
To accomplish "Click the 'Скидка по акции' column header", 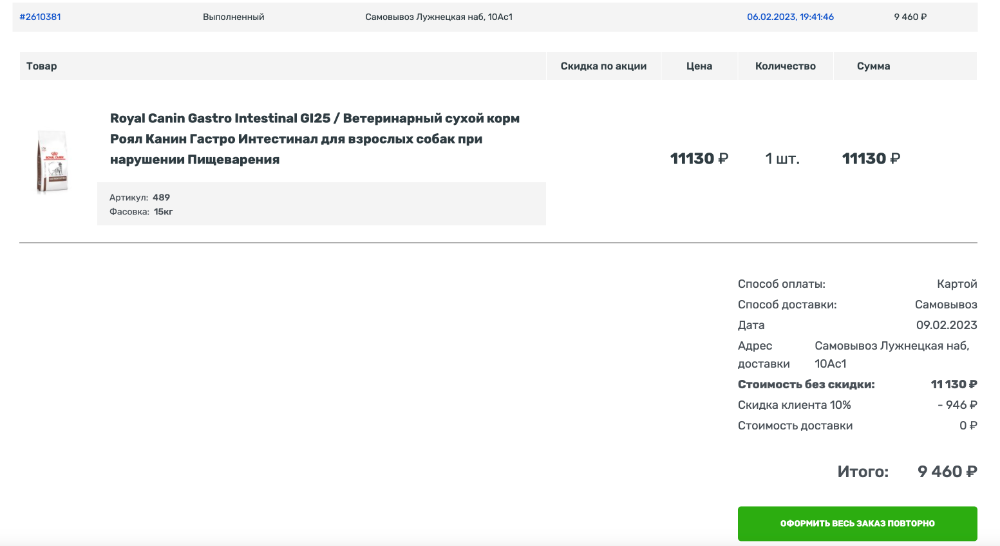I will [x=603, y=66].
